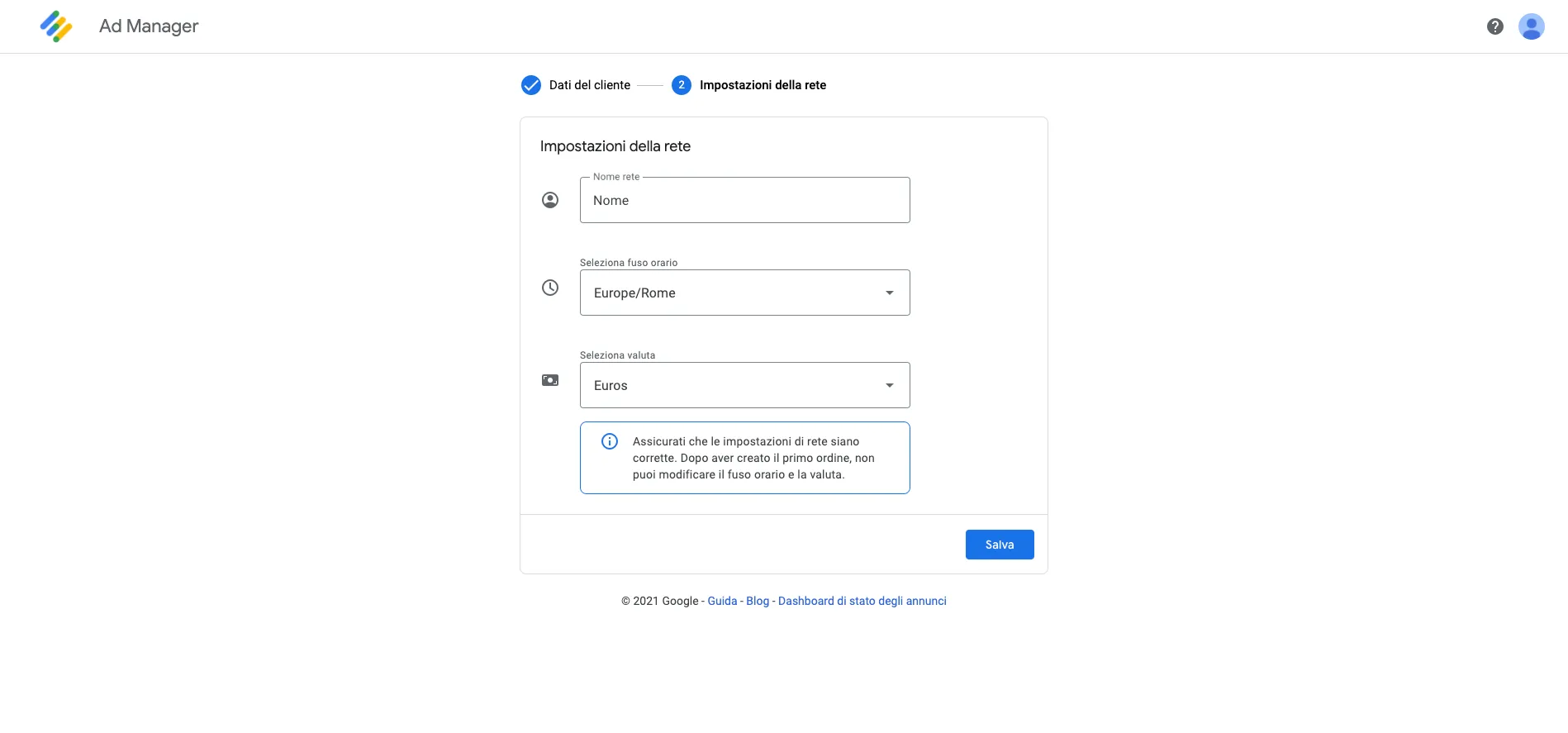Click the arrow on the valuta selector
This screenshot has height=733, width=1568.
pos(890,386)
